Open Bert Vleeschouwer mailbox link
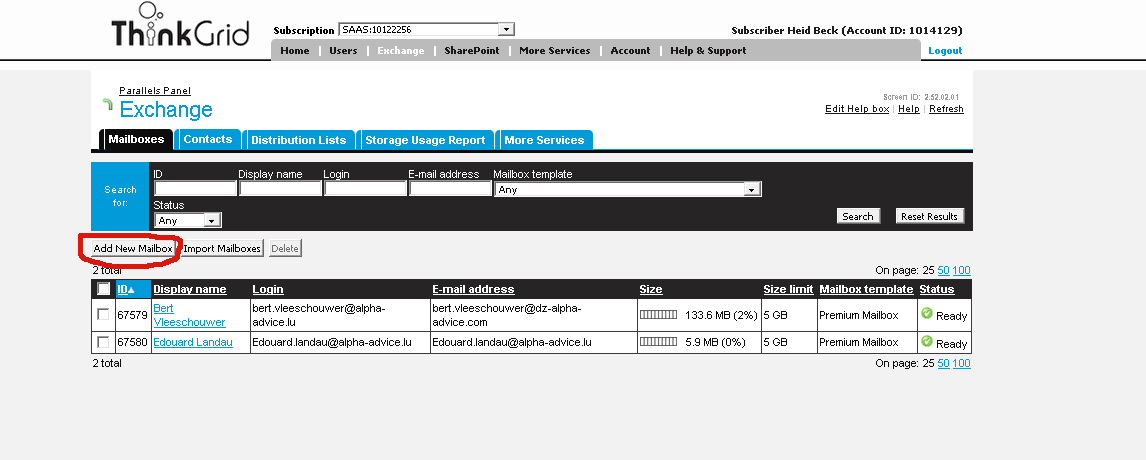Screen dimensions: 1146x460 point(189,314)
